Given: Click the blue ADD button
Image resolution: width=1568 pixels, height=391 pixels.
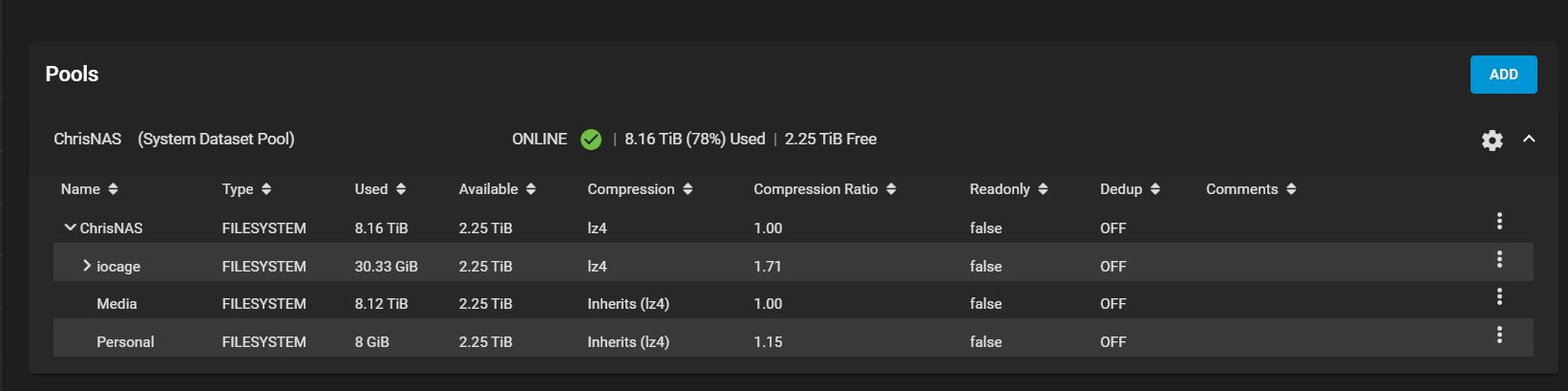Looking at the screenshot, I should pyautogui.click(x=1503, y=75).
